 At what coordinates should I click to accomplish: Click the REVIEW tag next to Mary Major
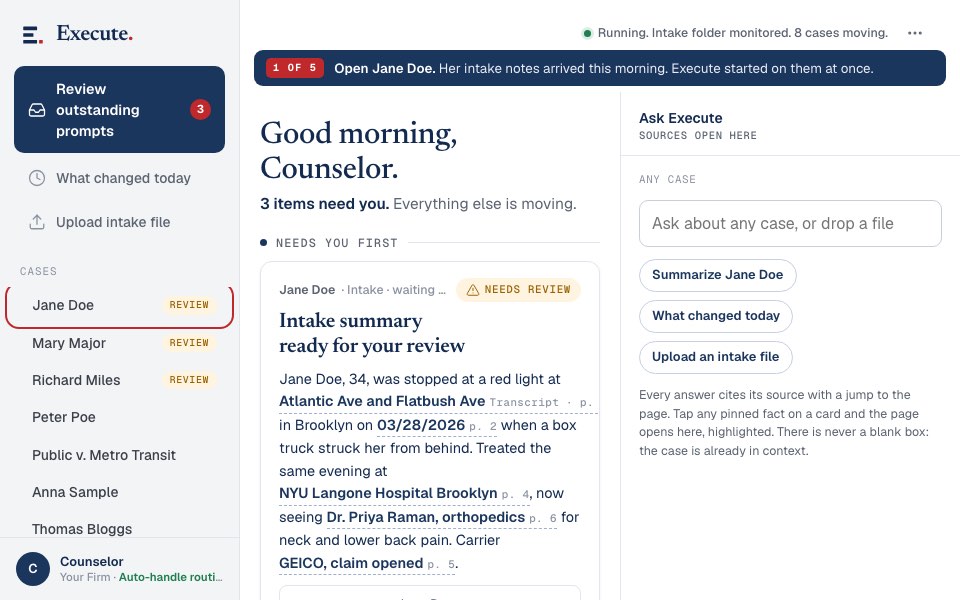pyautogui.click(x=189, y=343)
